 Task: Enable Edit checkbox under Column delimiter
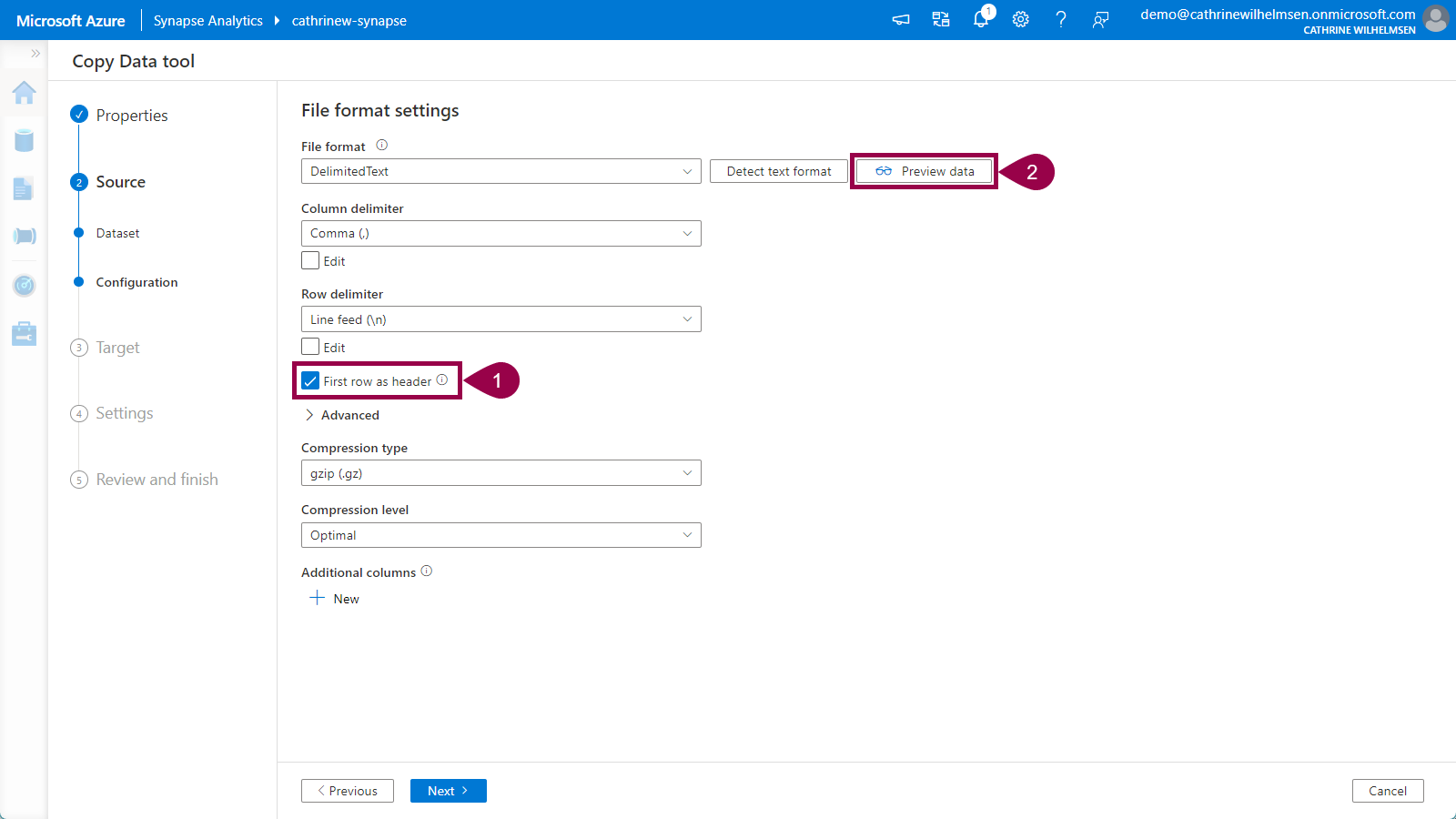click(311, 261)
